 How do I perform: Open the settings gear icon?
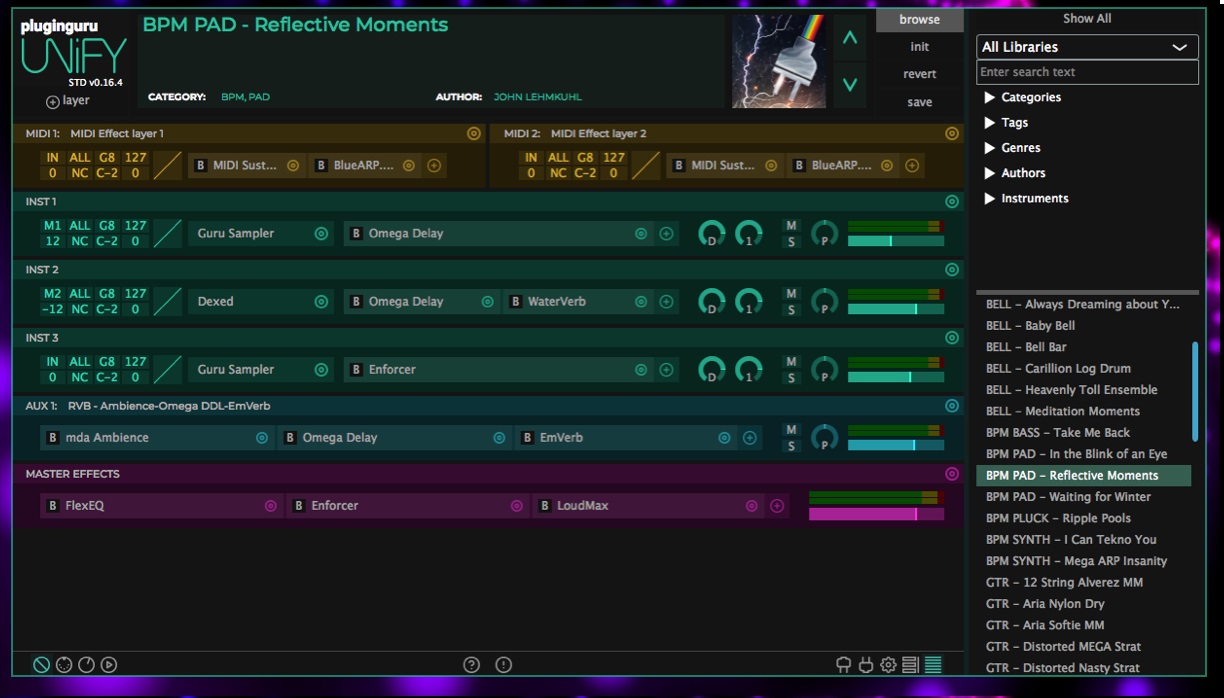pos(888,664)
